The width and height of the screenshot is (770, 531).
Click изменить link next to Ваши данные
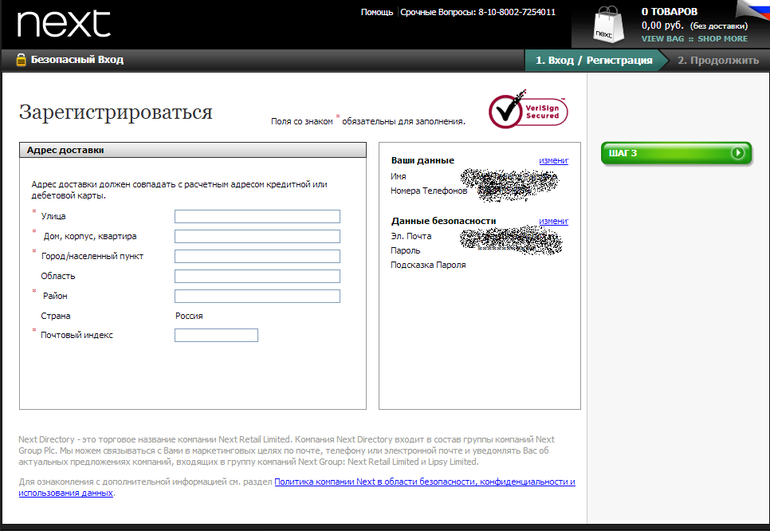[x=553, y=161]
